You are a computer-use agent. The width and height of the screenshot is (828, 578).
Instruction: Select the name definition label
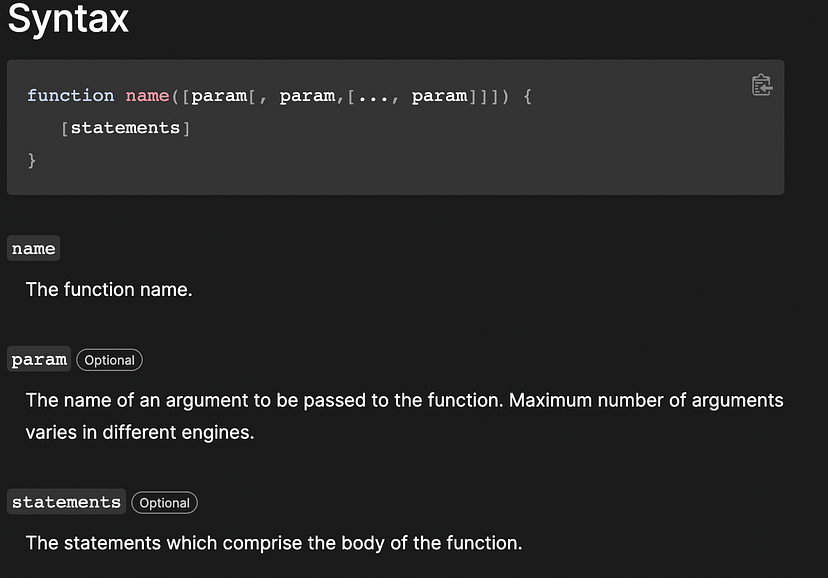[x=33, y=248]
